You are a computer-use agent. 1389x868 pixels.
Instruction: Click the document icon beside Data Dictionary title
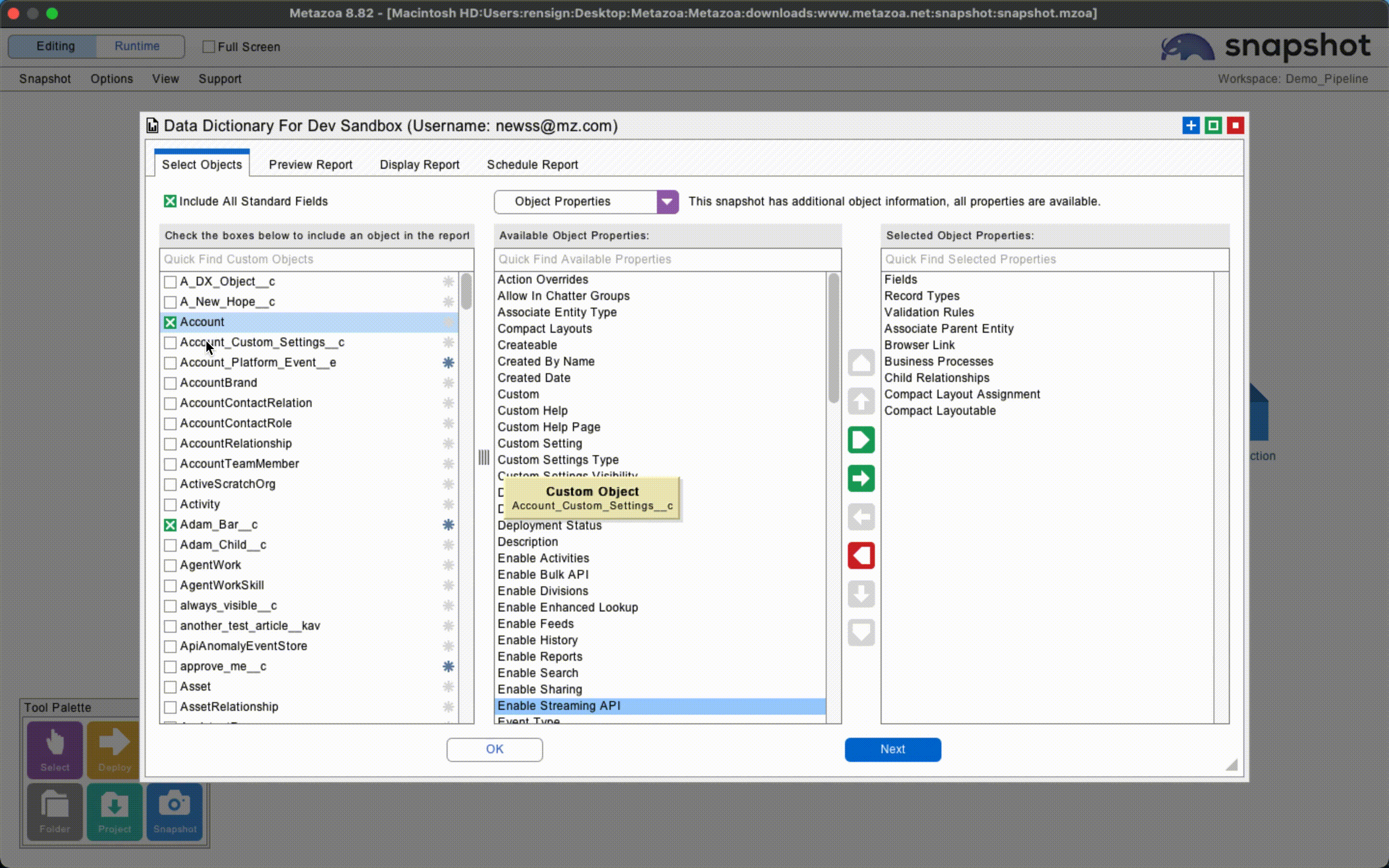152,126
